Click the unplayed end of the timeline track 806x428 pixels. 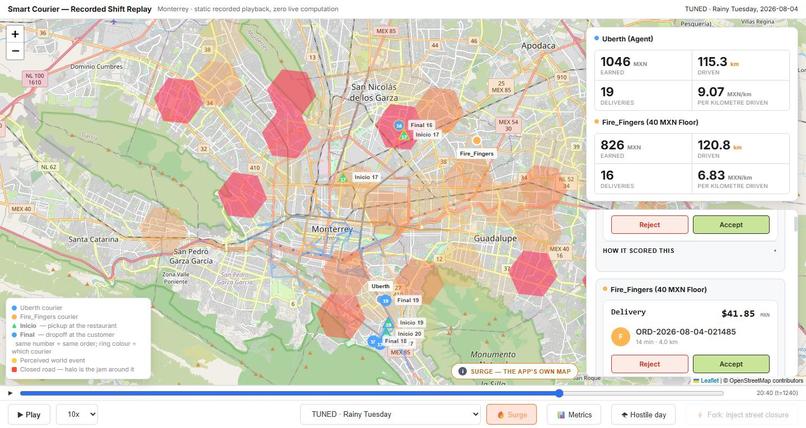point(720,393)
